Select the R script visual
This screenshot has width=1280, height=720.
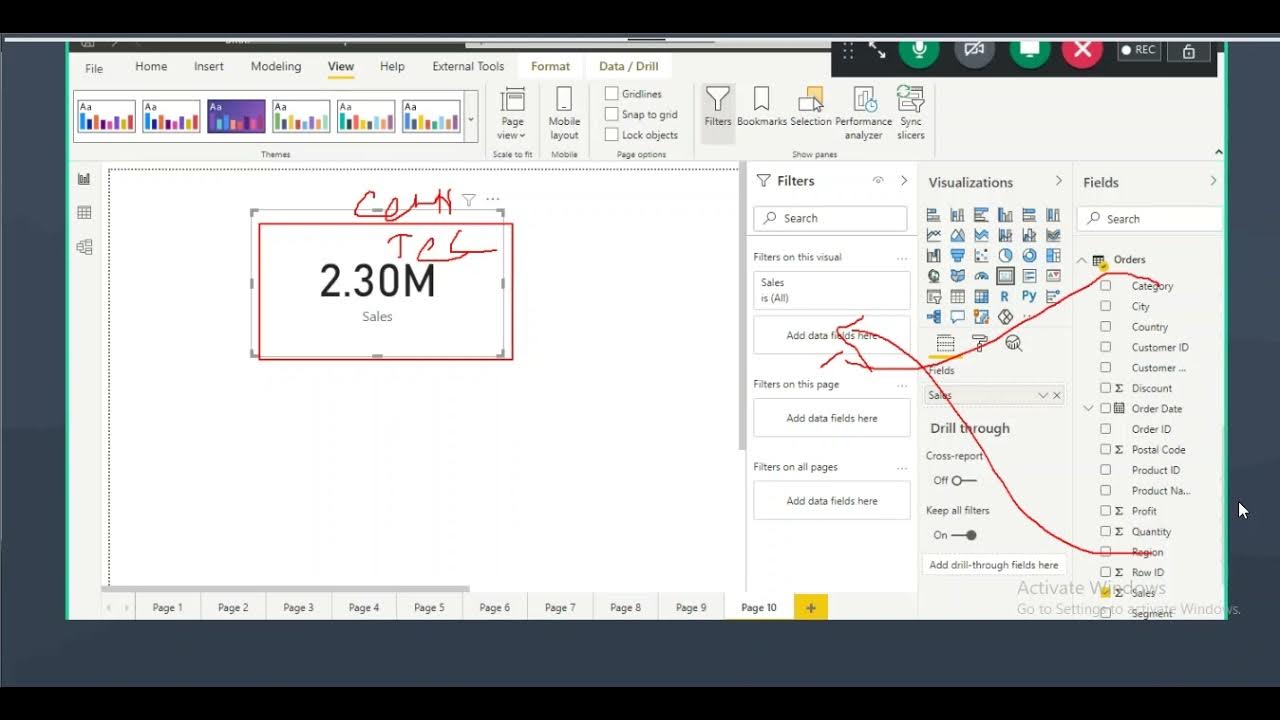tap(1005, 296)
